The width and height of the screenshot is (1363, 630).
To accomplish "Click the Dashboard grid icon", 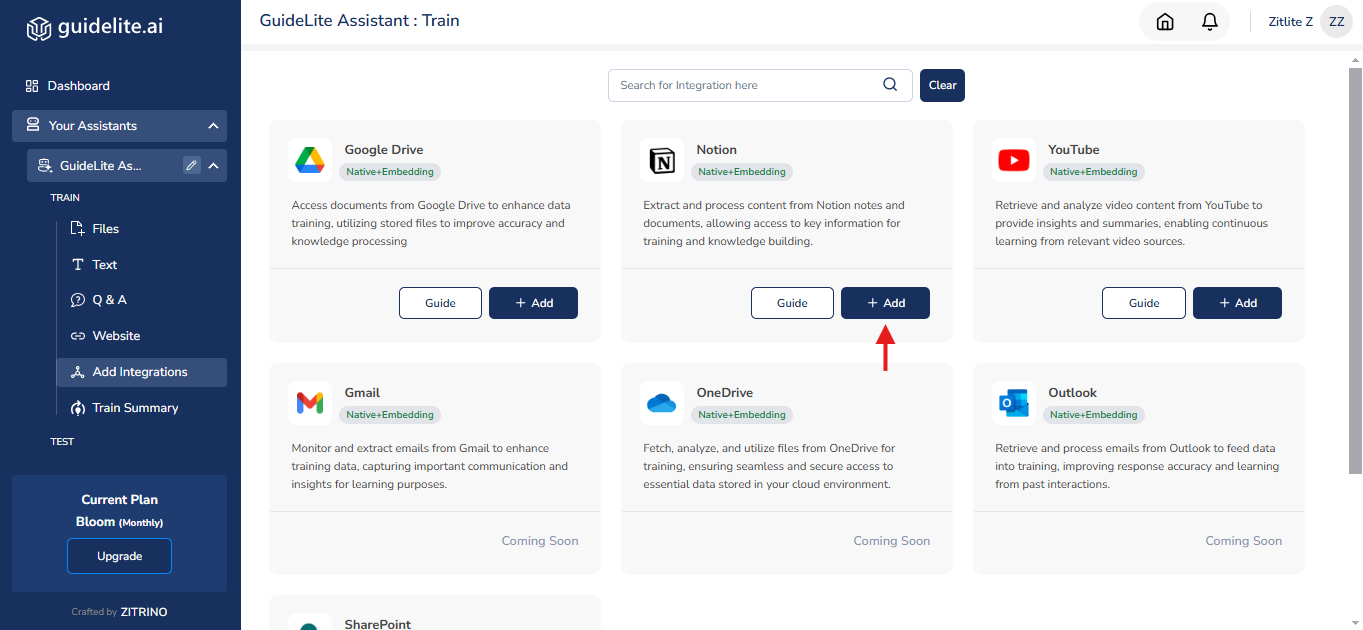I will (x=32, y=86).
